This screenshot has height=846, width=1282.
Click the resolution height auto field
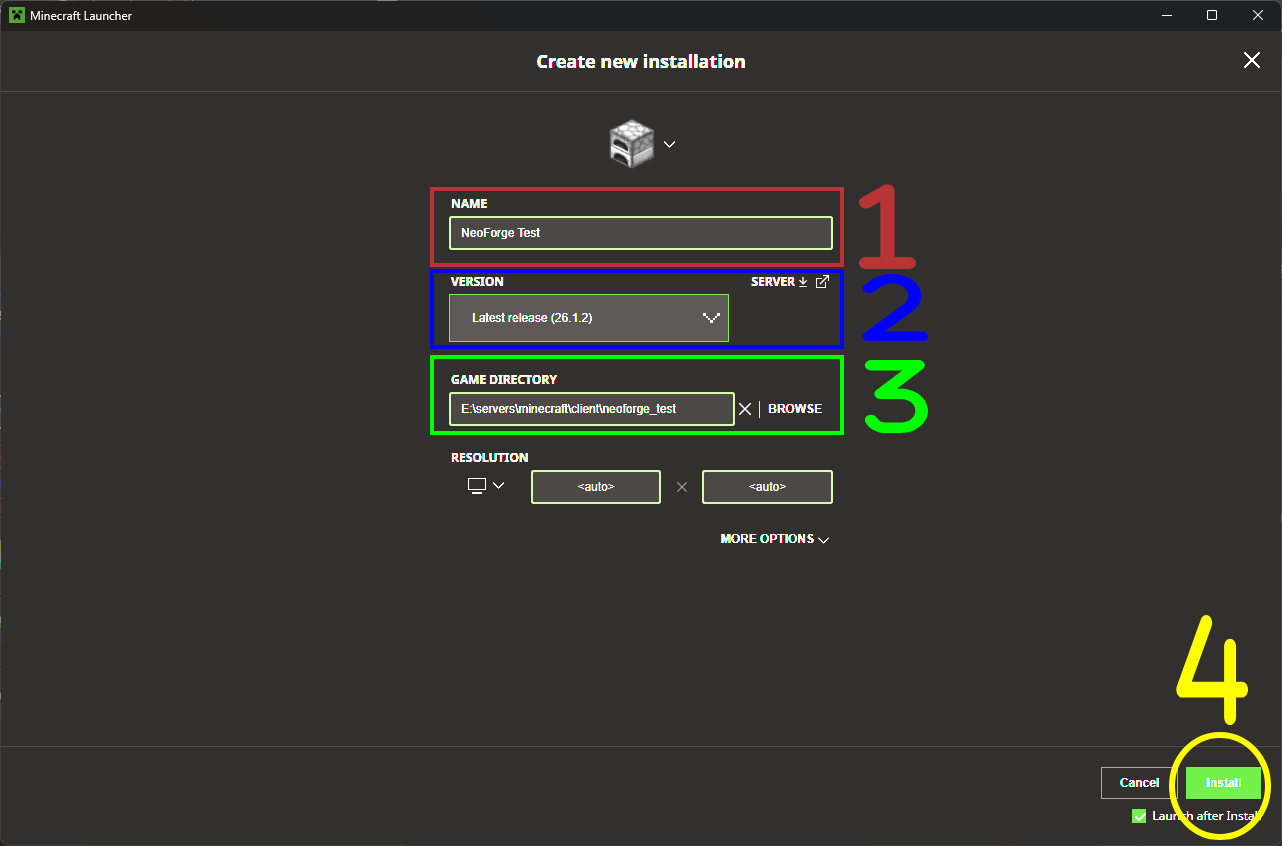(x=767, y=487)
